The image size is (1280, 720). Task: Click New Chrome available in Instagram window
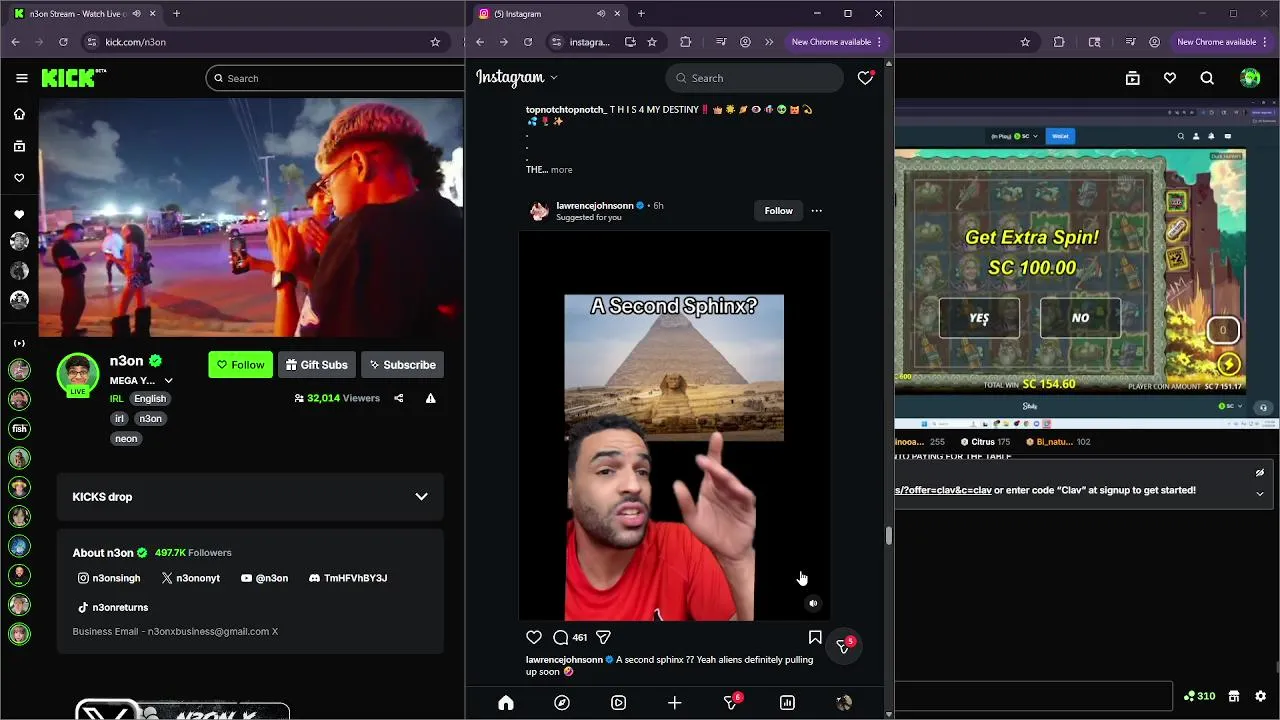837,42
